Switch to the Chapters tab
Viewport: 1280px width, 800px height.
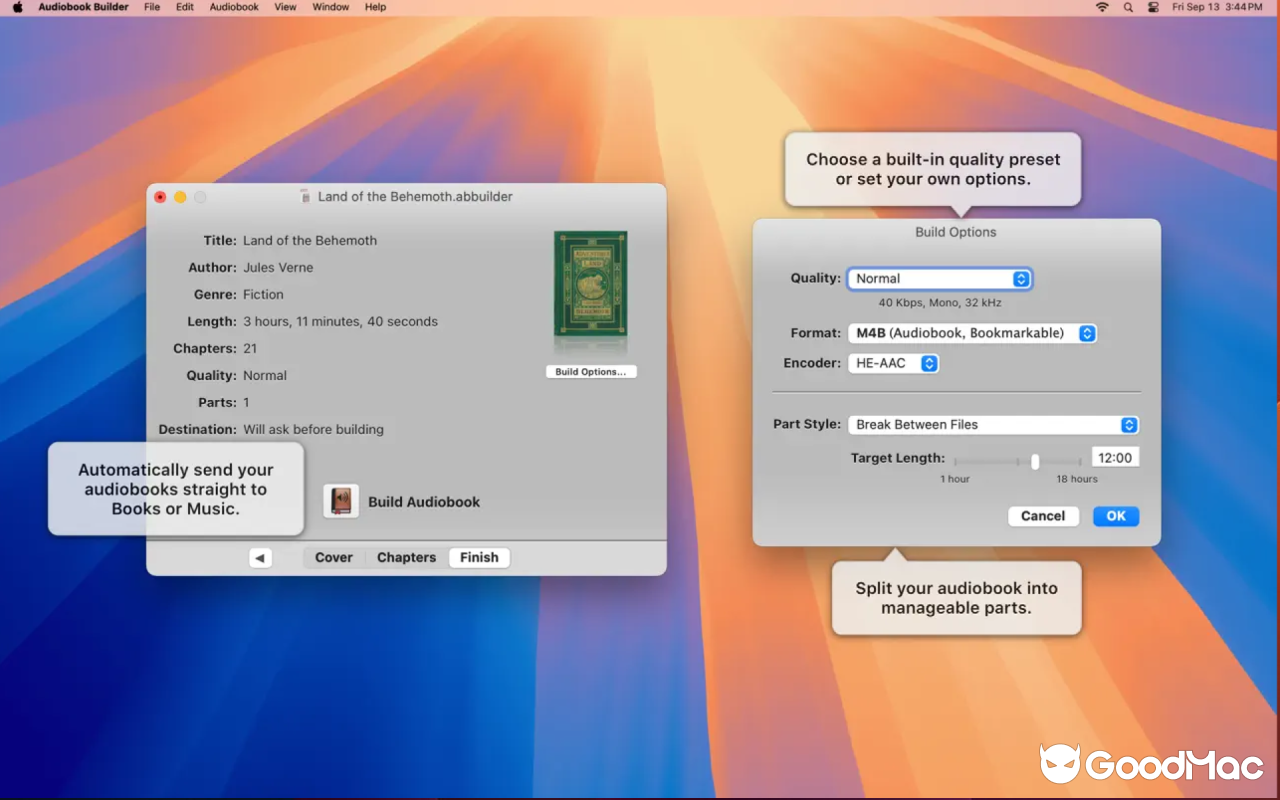click(x=405, y=557)
